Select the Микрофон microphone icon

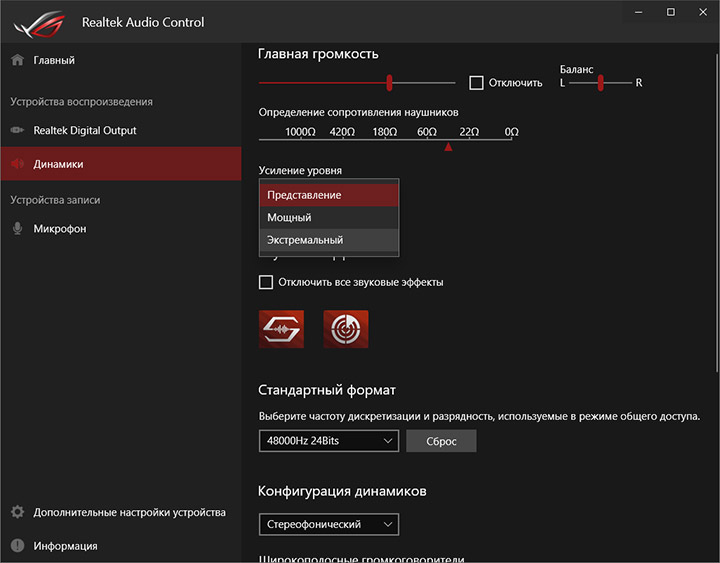coord(16,229)
